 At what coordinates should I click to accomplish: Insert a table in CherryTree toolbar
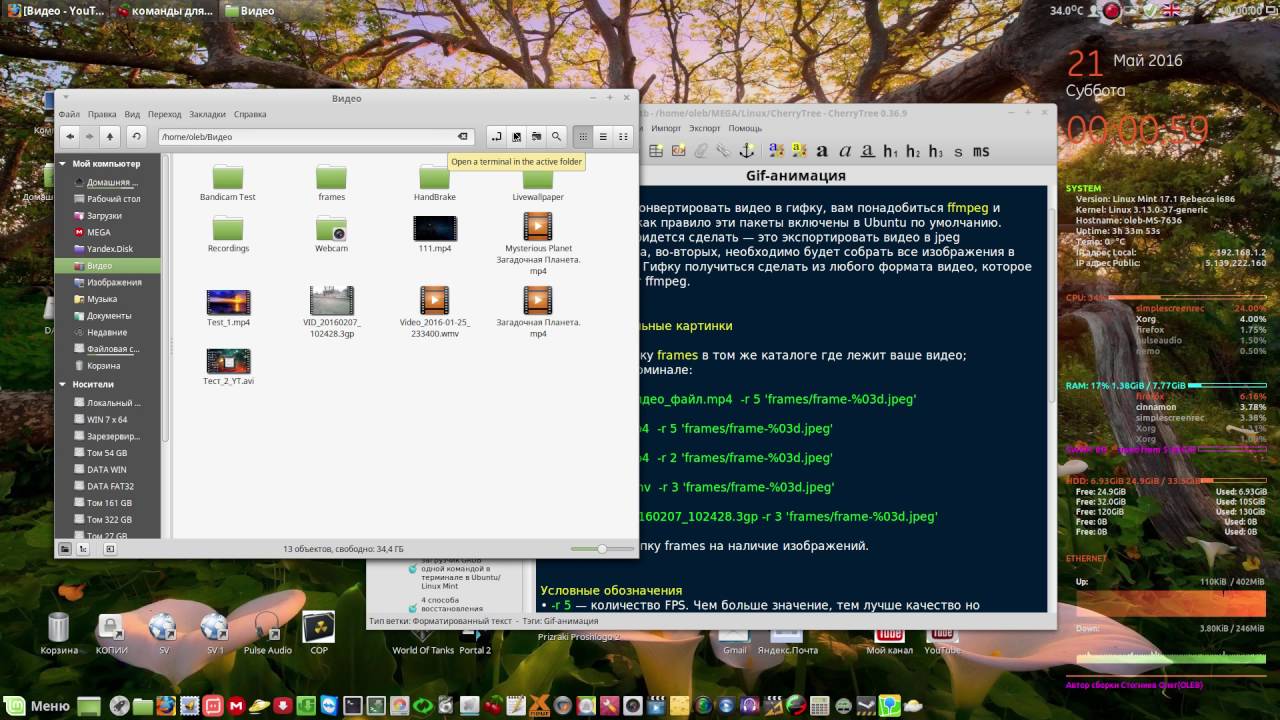point(657,151)
